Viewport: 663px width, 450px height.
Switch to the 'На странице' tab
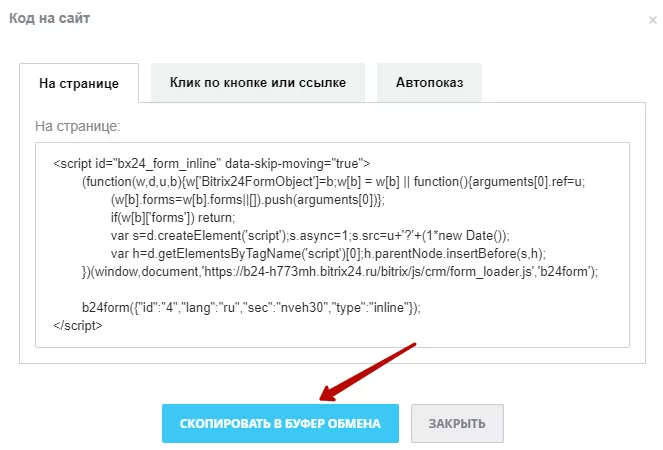tap(79, 83)
